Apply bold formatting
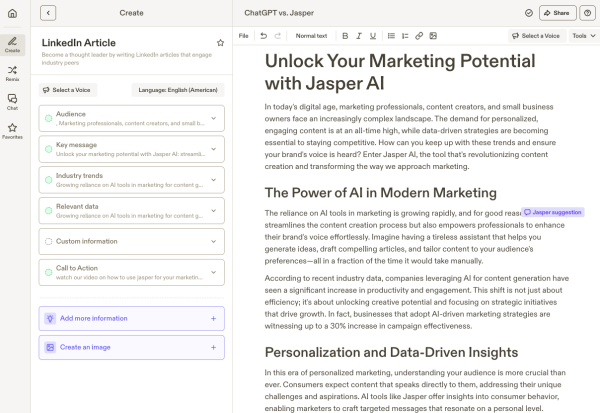 click(x=345, y=36)
